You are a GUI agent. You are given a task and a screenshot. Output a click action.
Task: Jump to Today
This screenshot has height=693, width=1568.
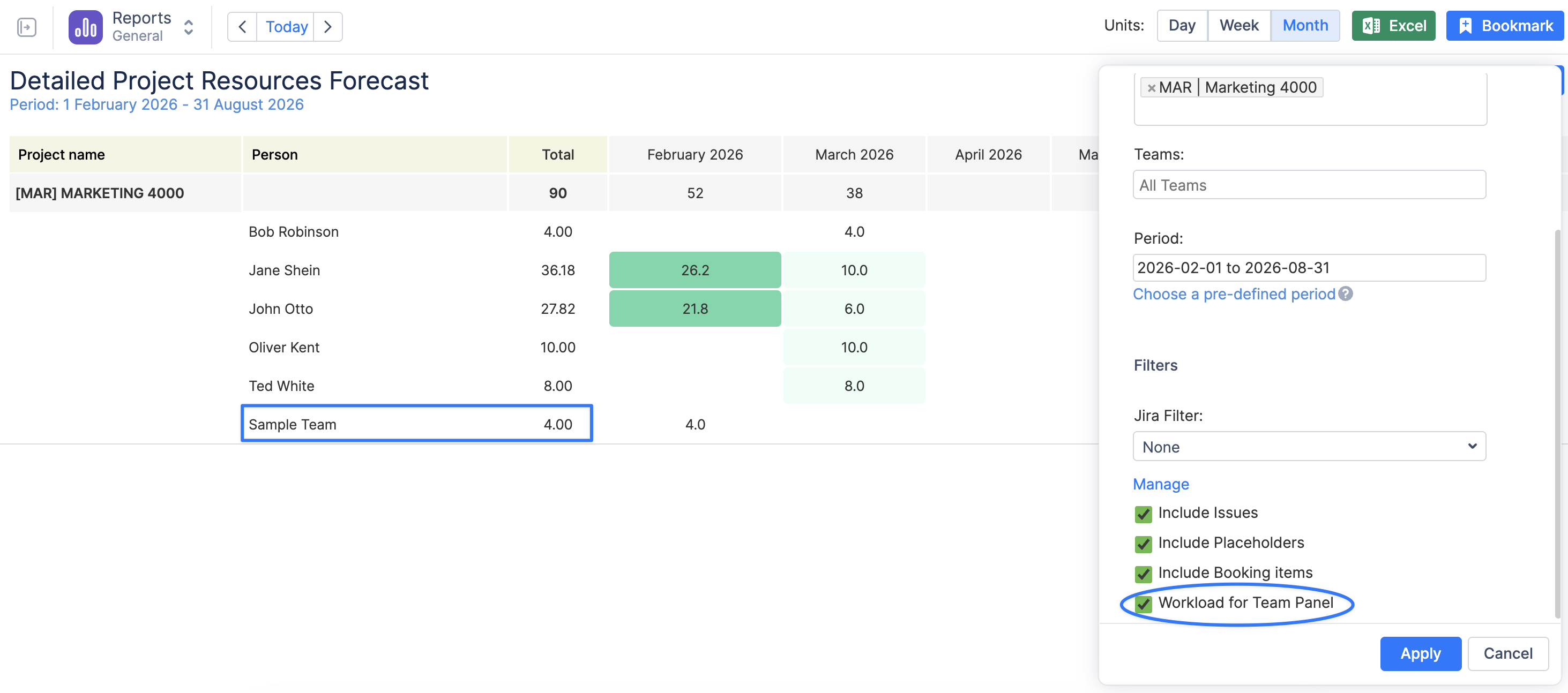[286, 27]
